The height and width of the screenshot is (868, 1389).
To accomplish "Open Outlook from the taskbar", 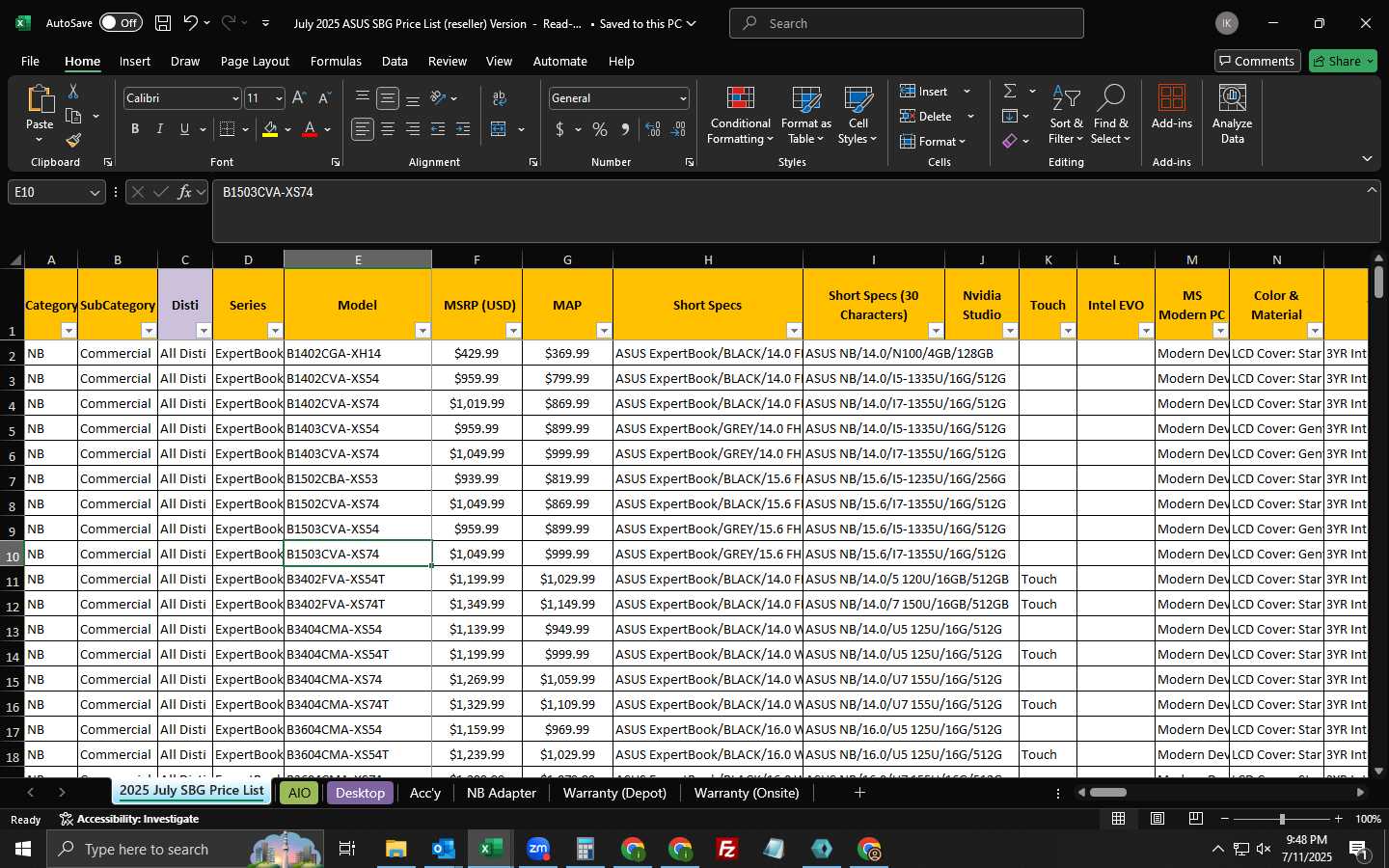I will click(x=444, y=849).
